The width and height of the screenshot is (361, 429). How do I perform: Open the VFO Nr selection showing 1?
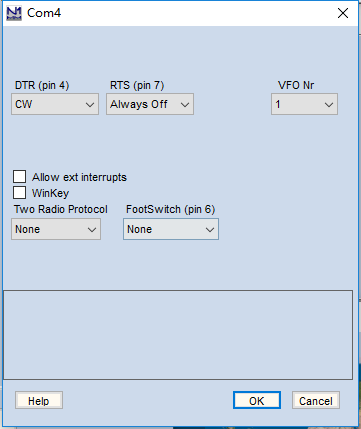point(304,104)
